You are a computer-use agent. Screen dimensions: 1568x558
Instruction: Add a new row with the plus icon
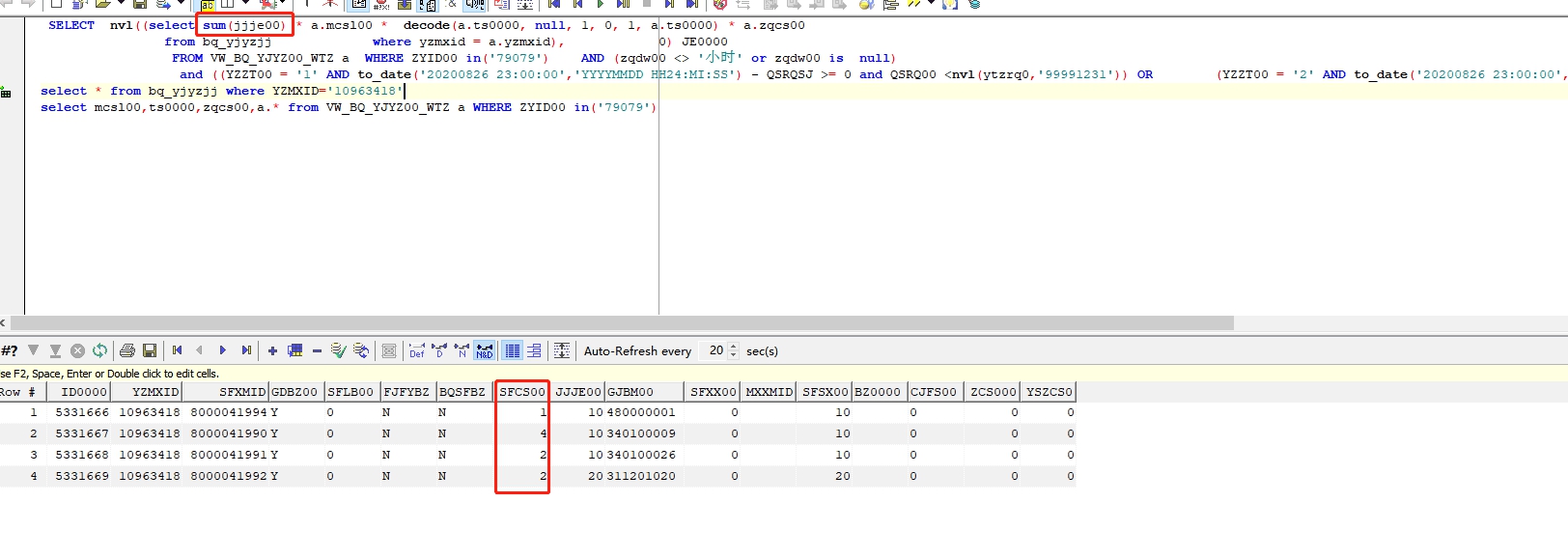tap(272, 350)
